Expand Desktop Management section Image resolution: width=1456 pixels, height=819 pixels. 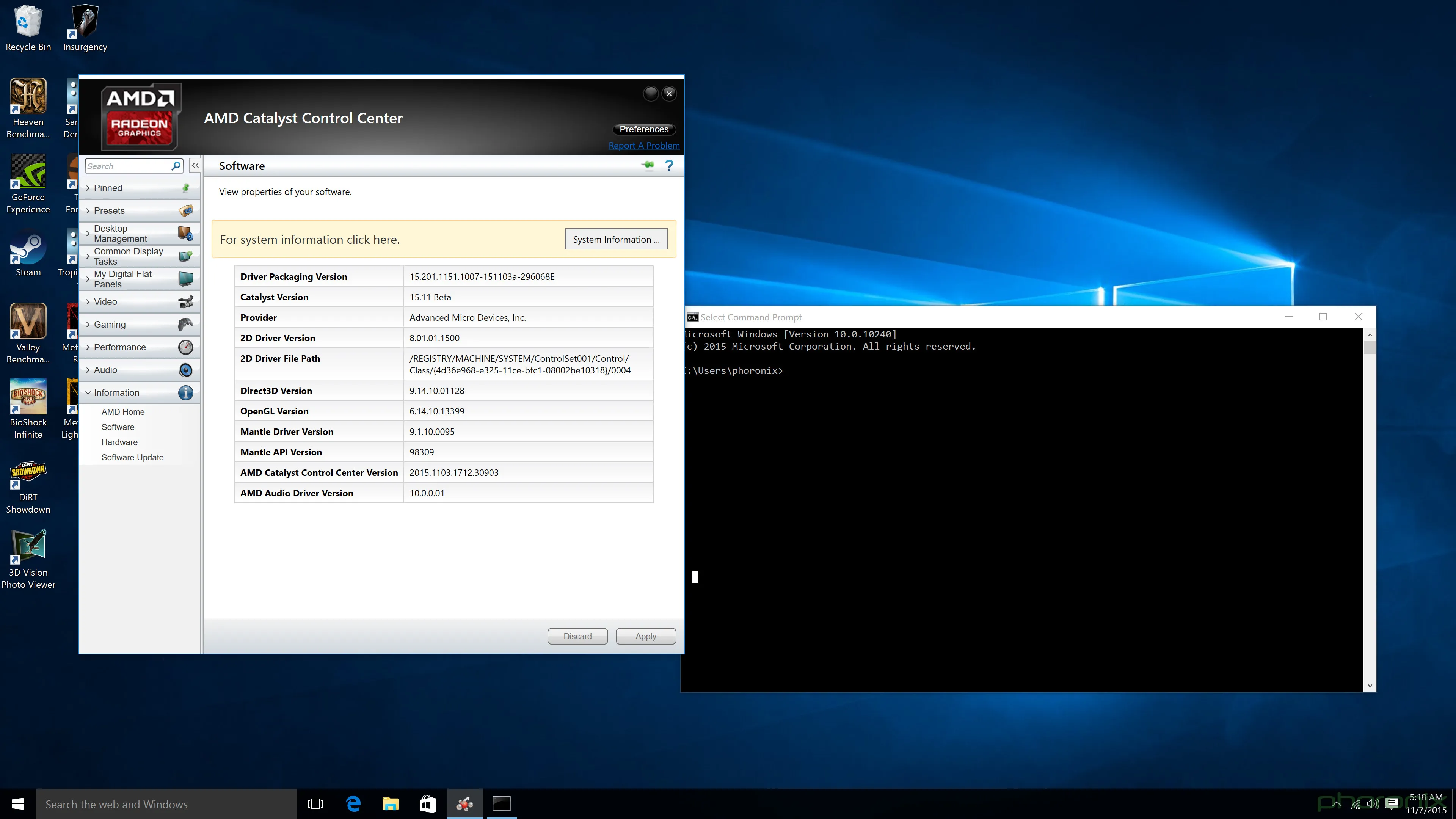120,234
